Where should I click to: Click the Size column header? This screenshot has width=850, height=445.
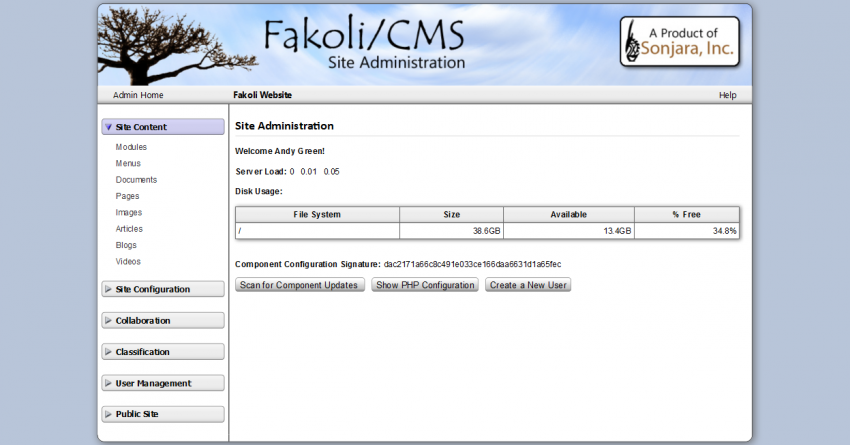click(452, 215)
